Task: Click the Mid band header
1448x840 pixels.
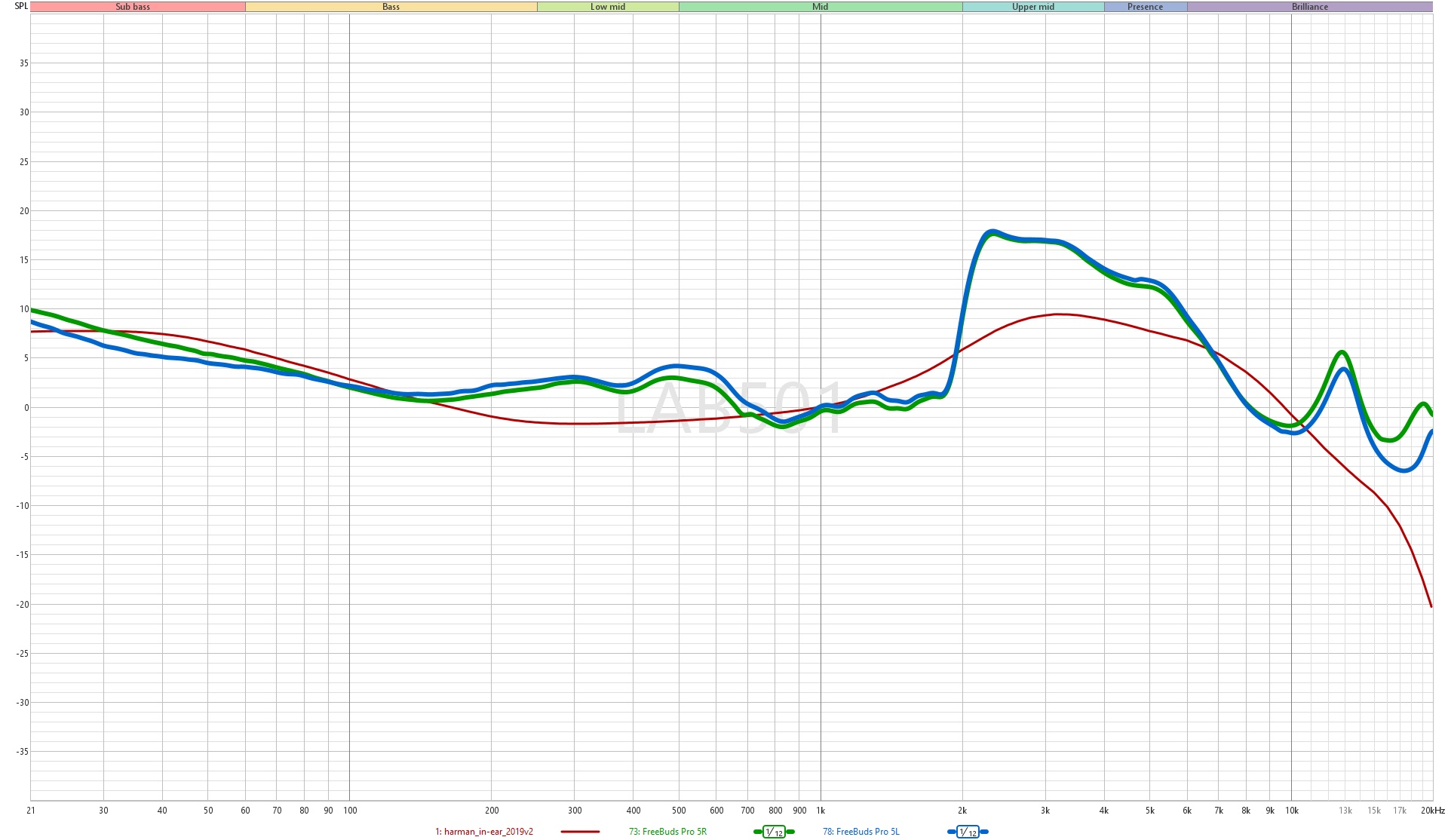Action: (820, 7)
